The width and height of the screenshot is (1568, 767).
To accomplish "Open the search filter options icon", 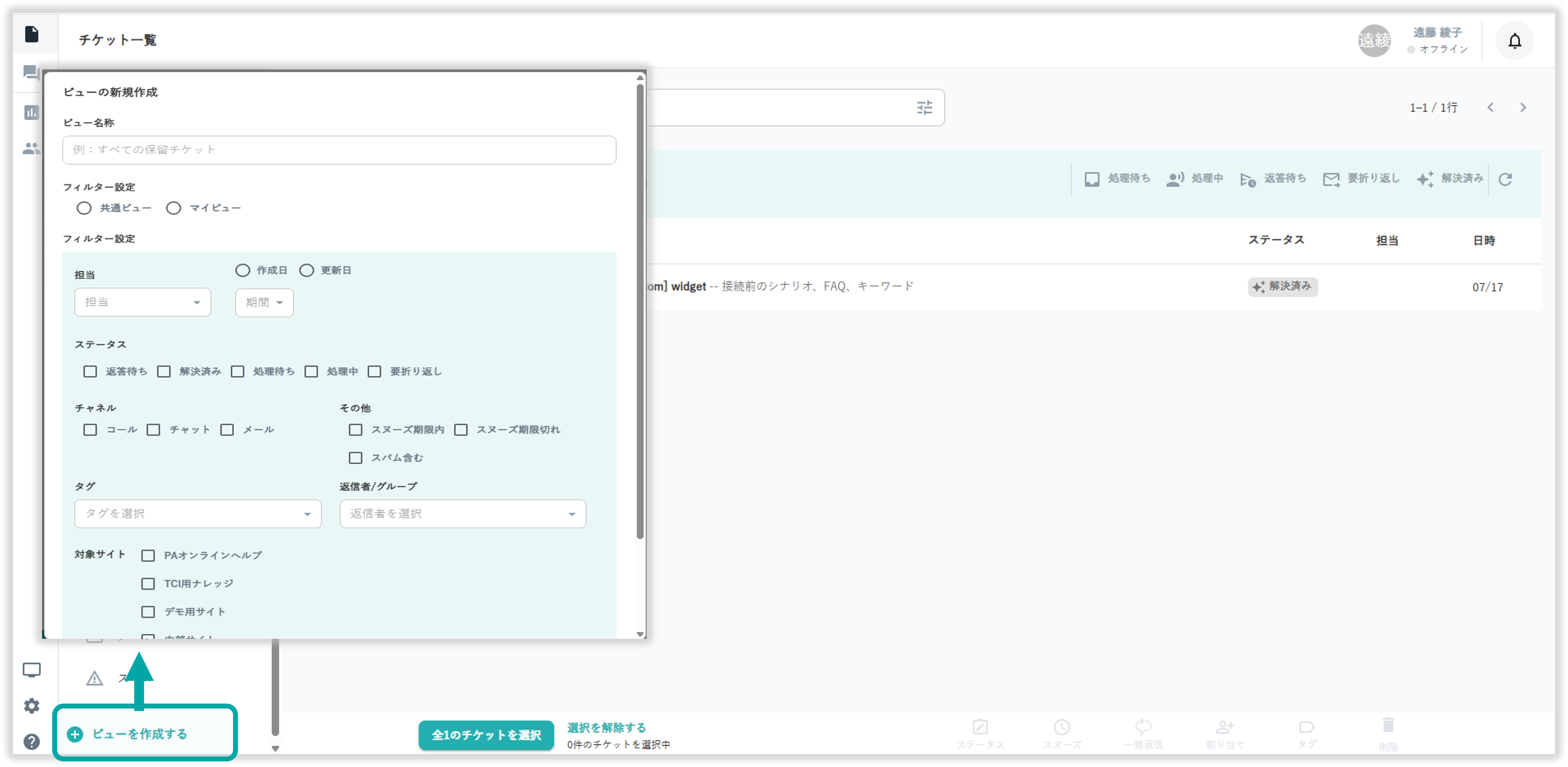I will pyautogui.click(x=924, y=108).
